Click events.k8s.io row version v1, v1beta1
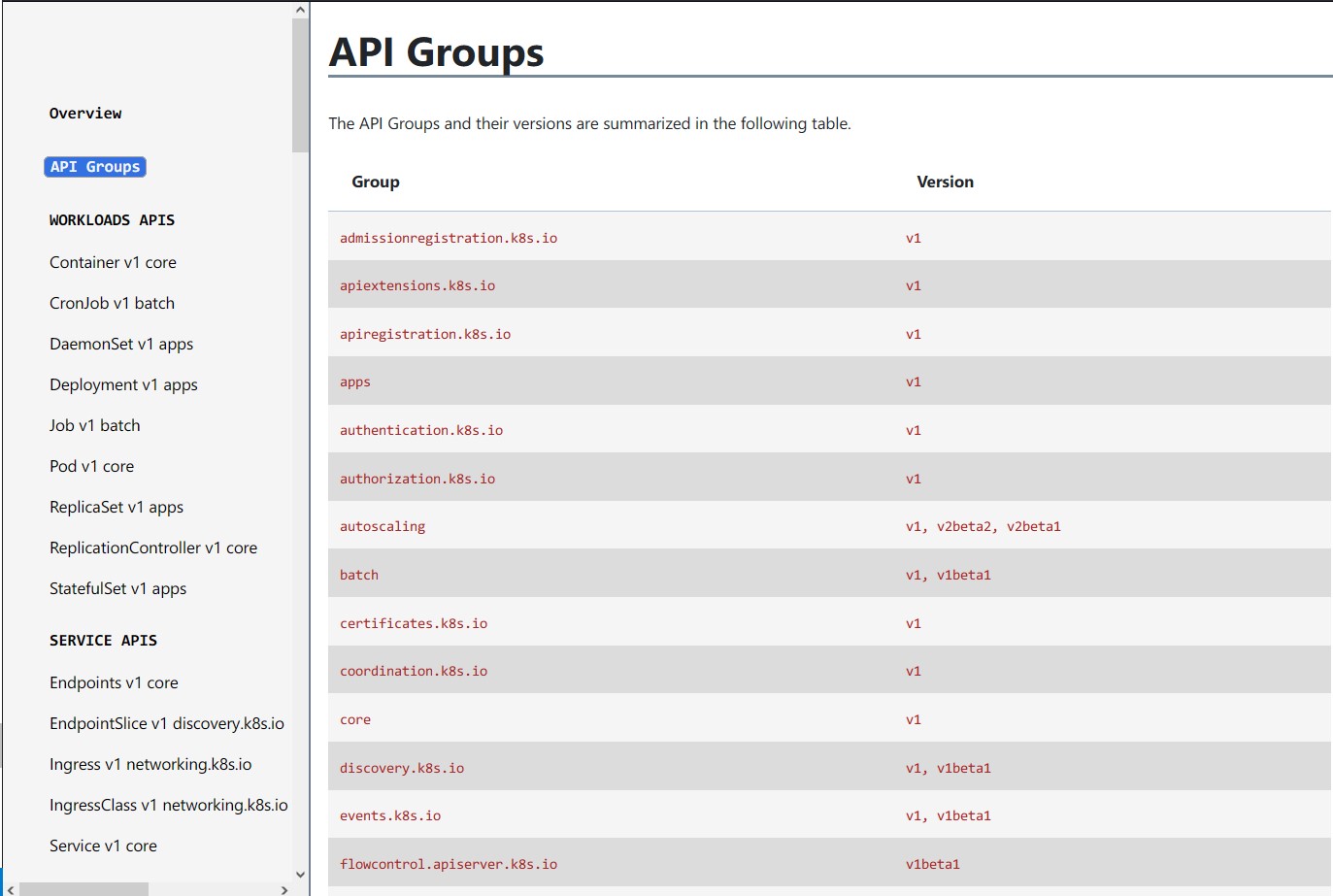 tap(949, 815)
